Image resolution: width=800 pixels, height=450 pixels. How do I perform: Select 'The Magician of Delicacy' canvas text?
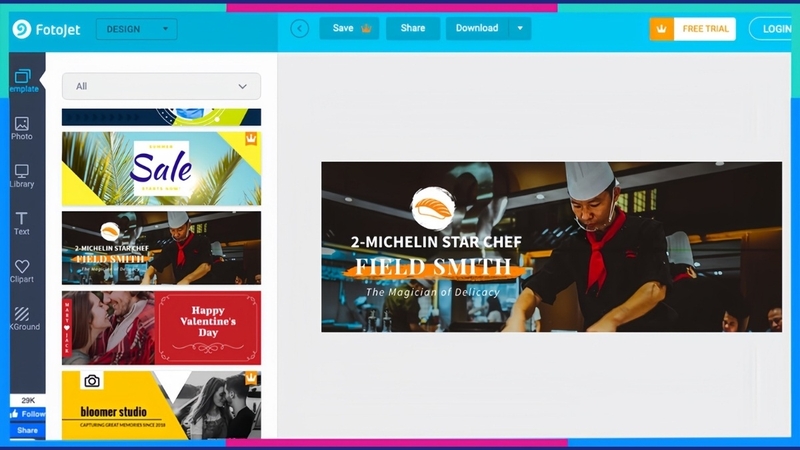click(433, 292)
